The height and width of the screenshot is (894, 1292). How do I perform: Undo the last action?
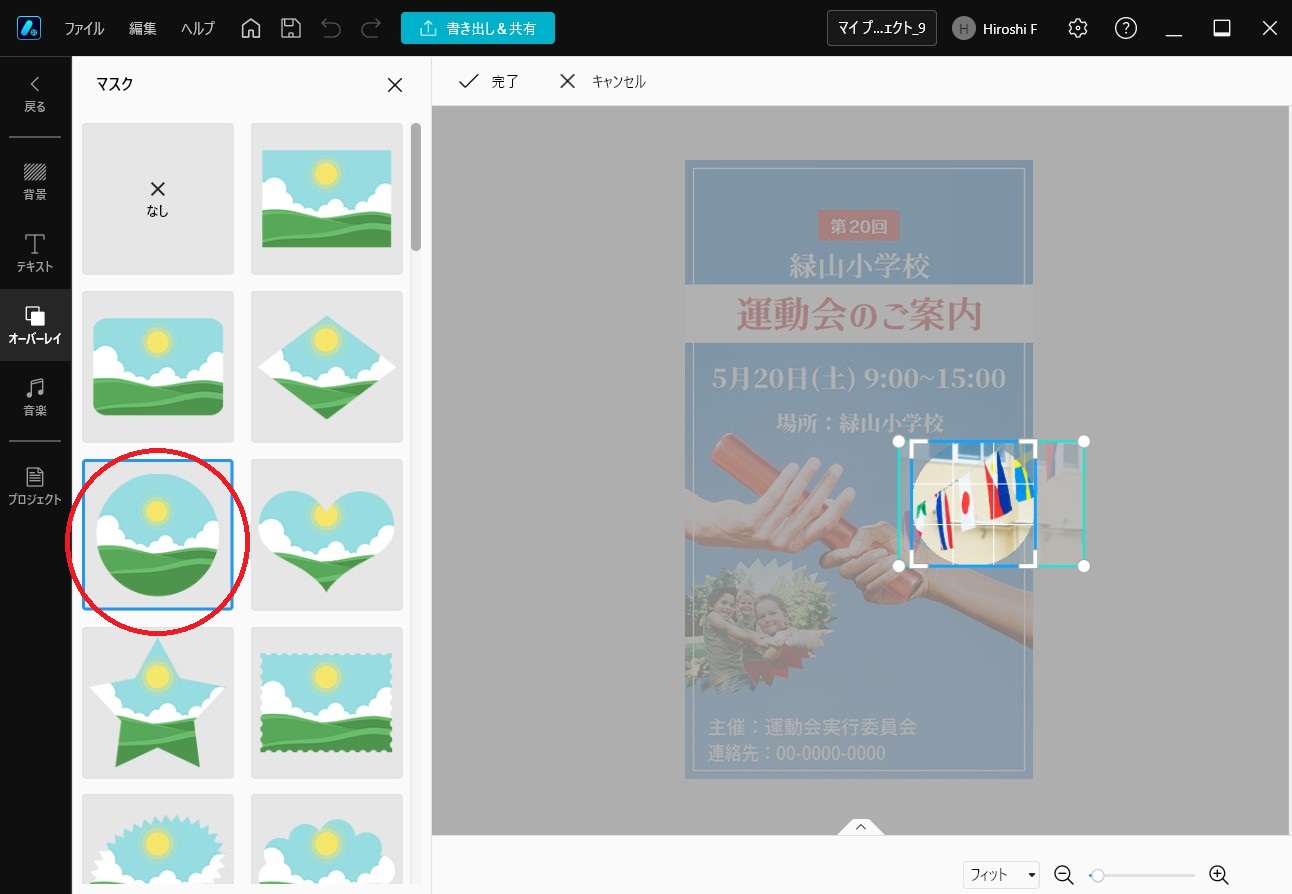coord(331,28)
